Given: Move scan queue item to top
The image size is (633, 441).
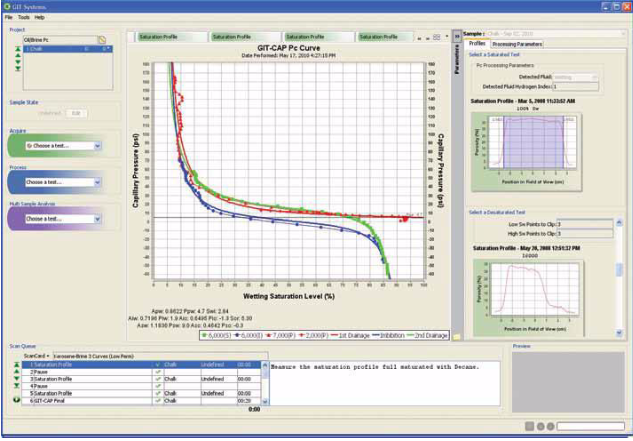Looking at the screenshot, I should (x=17, y=365).
